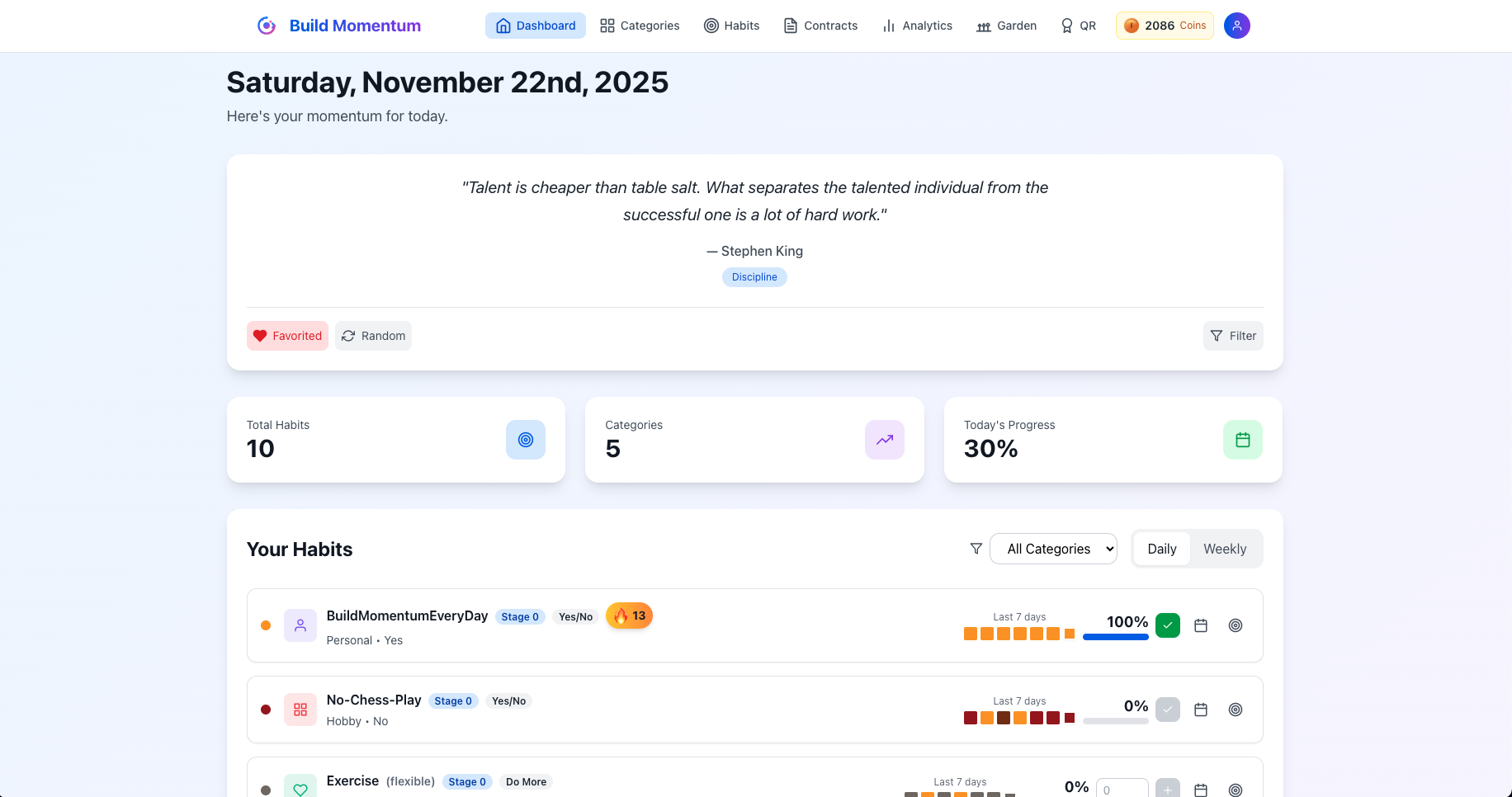Unfavorite the Stephen King quote
The width and height of the screenshot is (1512, 797).
click(287, 336)
